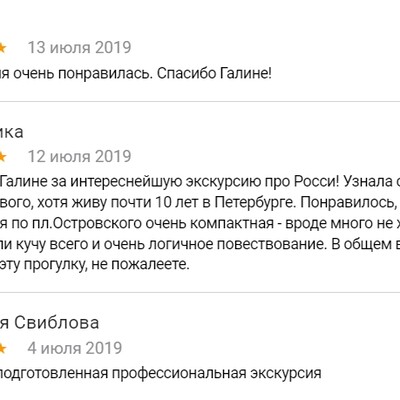Open the review dated 4 июля 2019
Image resolution: width=400 pixels, height=400 pixels.
click(75, 348)
